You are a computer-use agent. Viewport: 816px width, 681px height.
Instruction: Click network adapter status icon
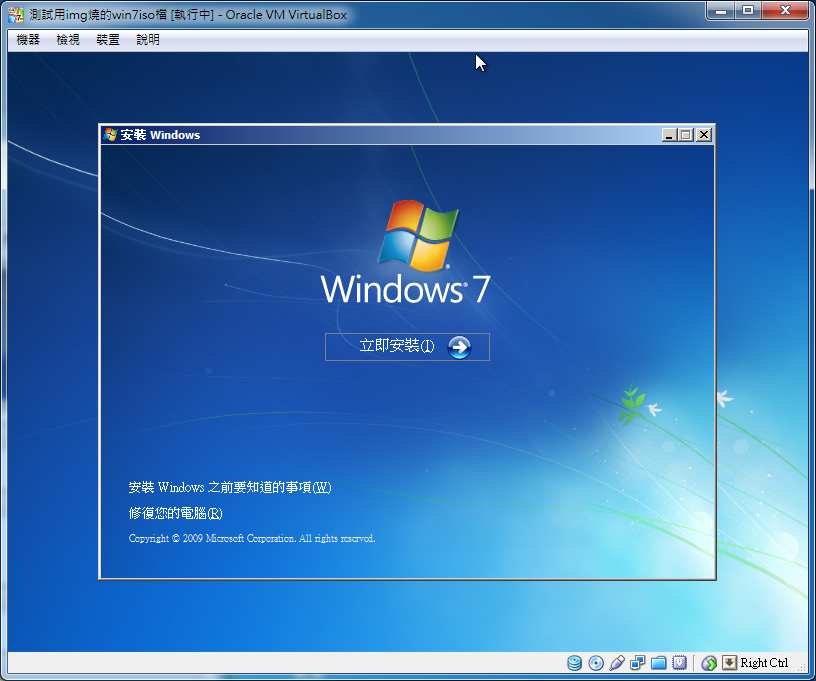(x=638, y=663)
